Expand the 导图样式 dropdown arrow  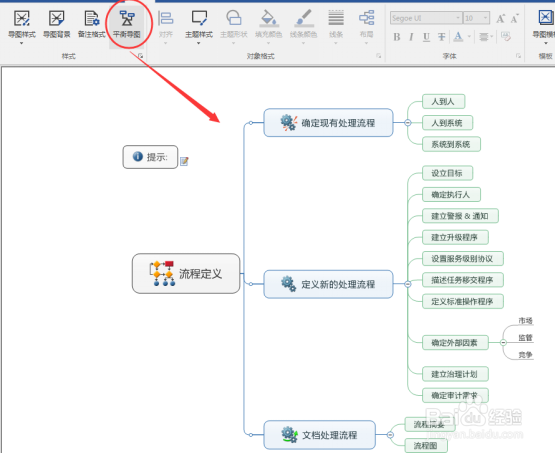pos(22,44)
